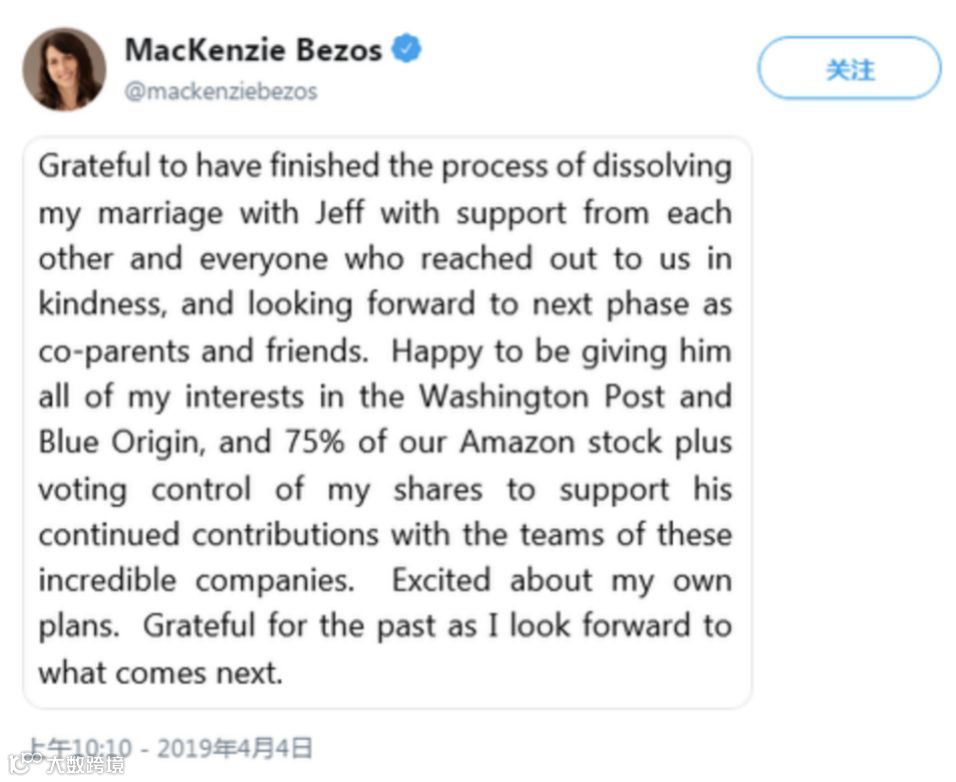Click the 2019年4月4日 tweet date
This screenshot has height=782, width=956.
234,748
